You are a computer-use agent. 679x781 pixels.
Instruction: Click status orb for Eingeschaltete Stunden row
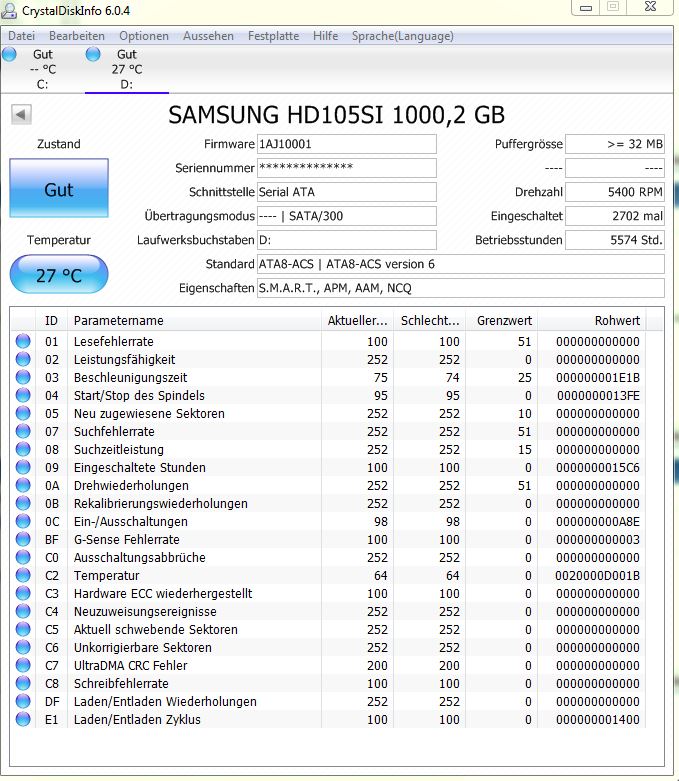coord(23,467)
